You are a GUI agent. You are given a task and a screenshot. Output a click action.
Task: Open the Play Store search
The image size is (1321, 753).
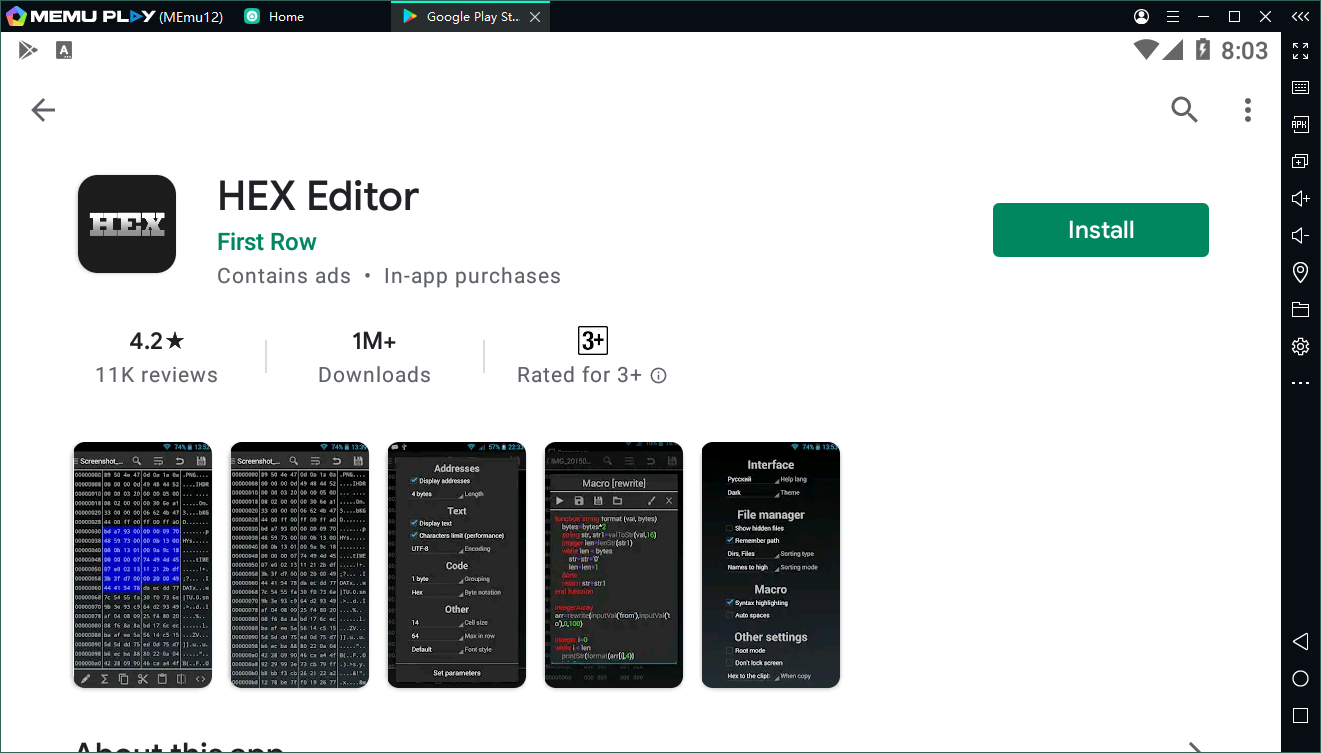[1184, 110]
